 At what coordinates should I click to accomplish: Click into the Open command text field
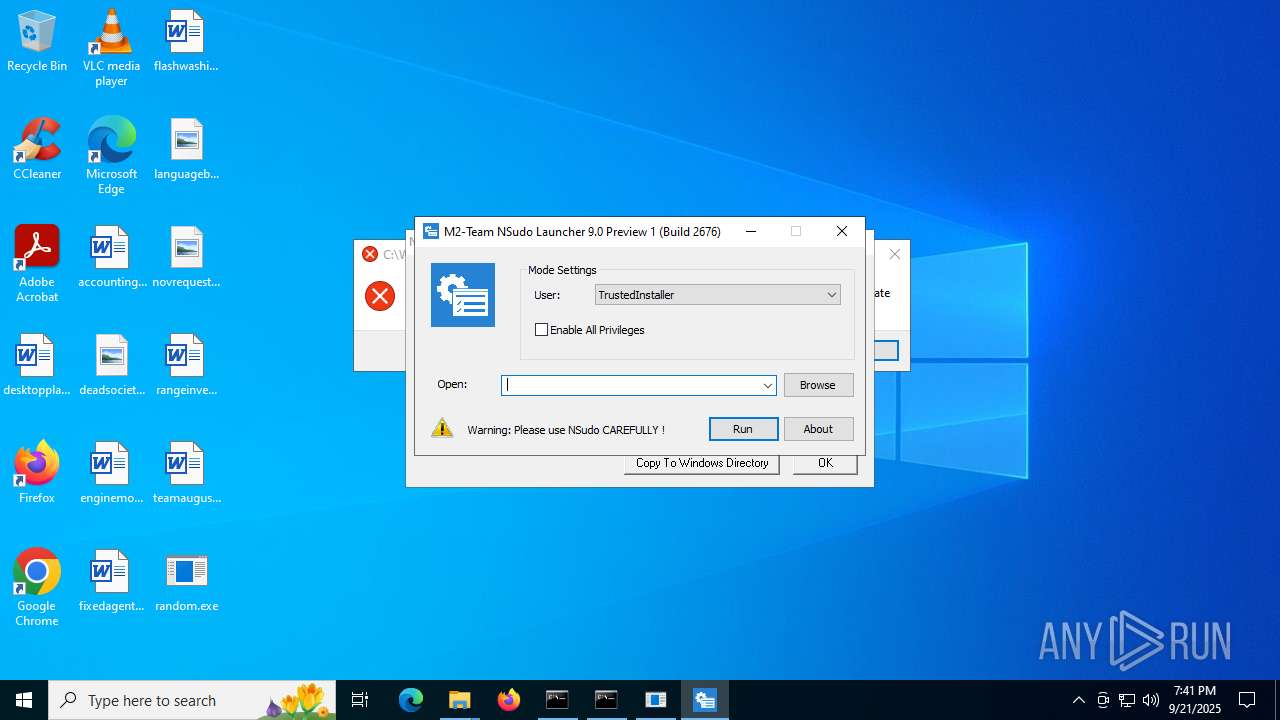(631, 385)
